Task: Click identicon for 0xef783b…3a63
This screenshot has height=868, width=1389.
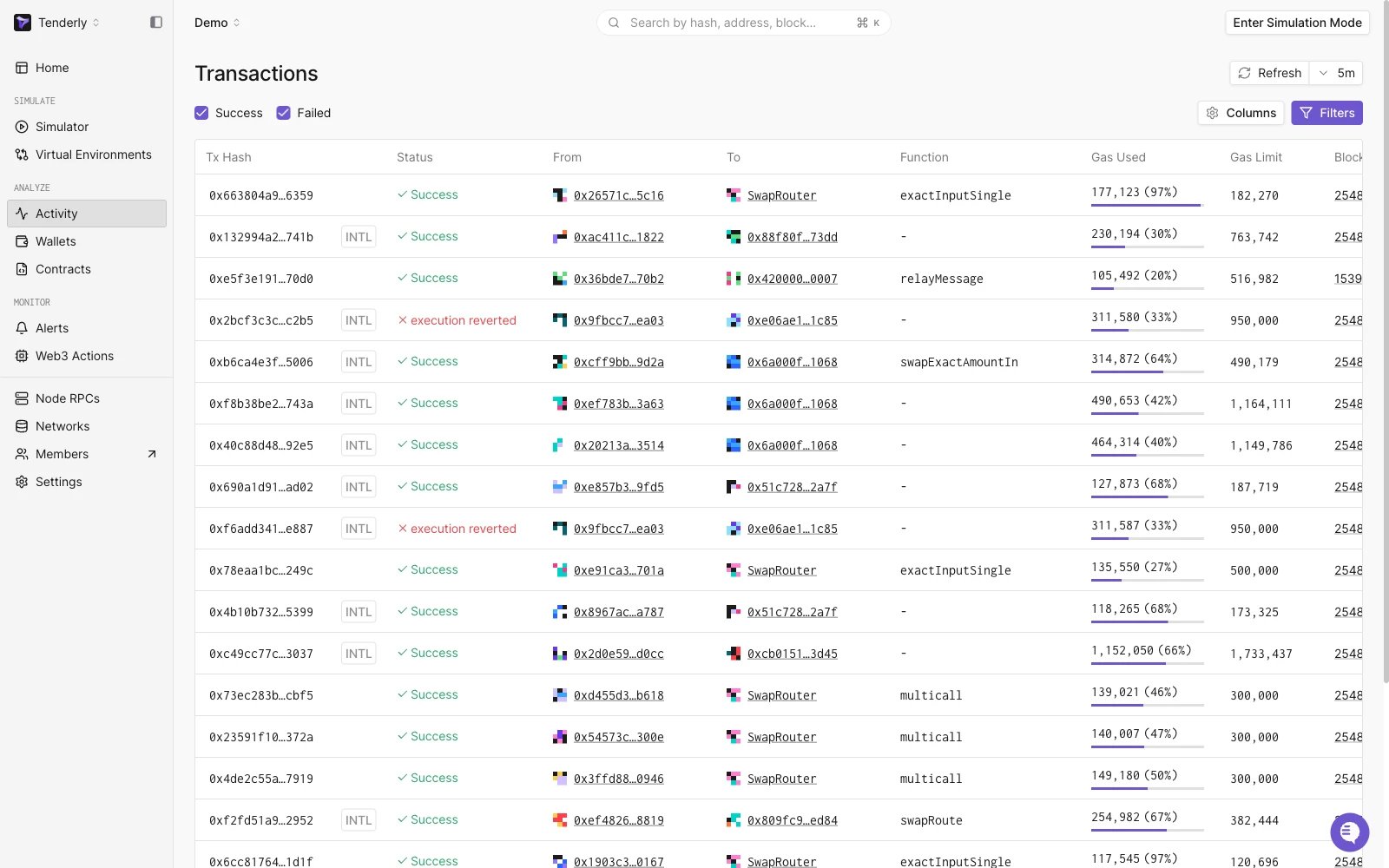Action: point(560,404)
